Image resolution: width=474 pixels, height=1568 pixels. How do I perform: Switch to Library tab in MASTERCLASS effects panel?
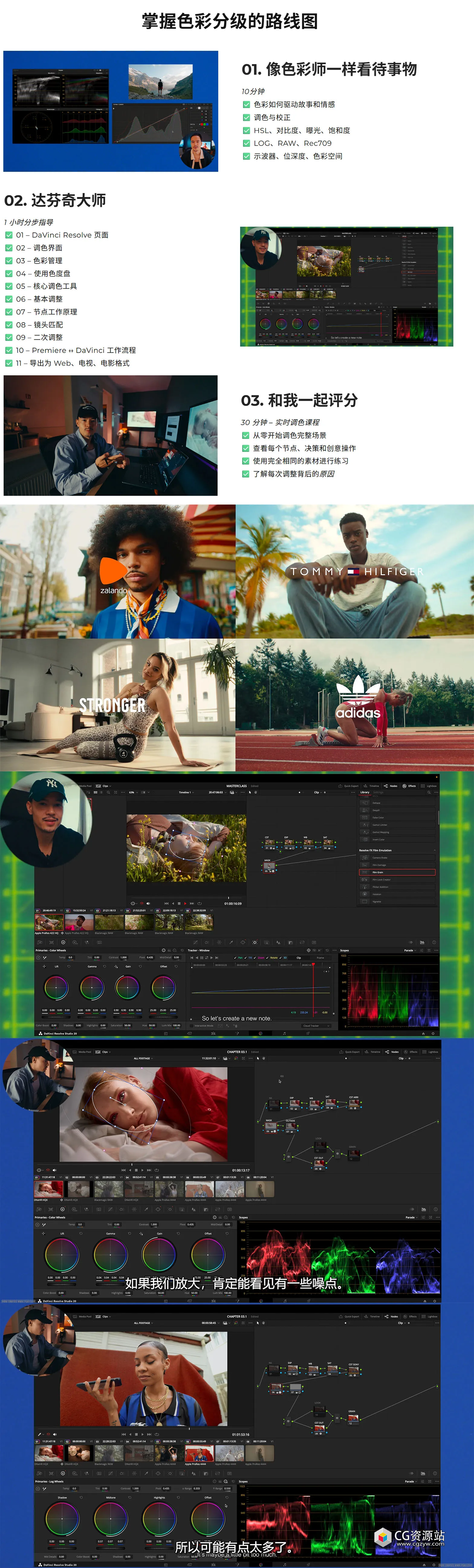[x=365, y=792]
